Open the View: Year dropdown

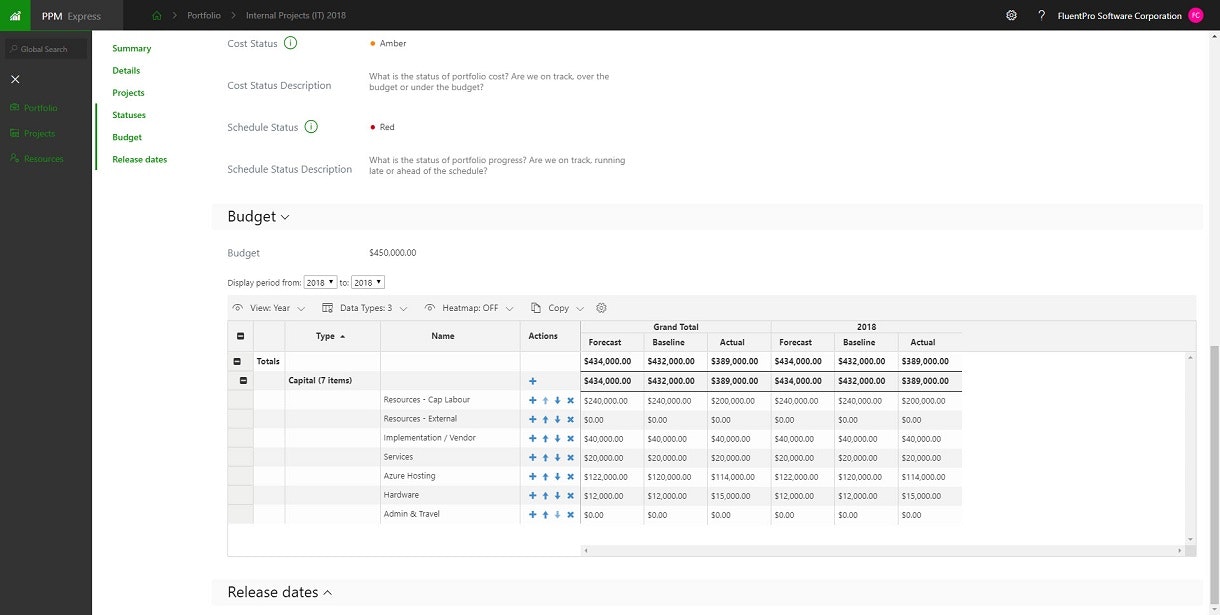(269, 308)
